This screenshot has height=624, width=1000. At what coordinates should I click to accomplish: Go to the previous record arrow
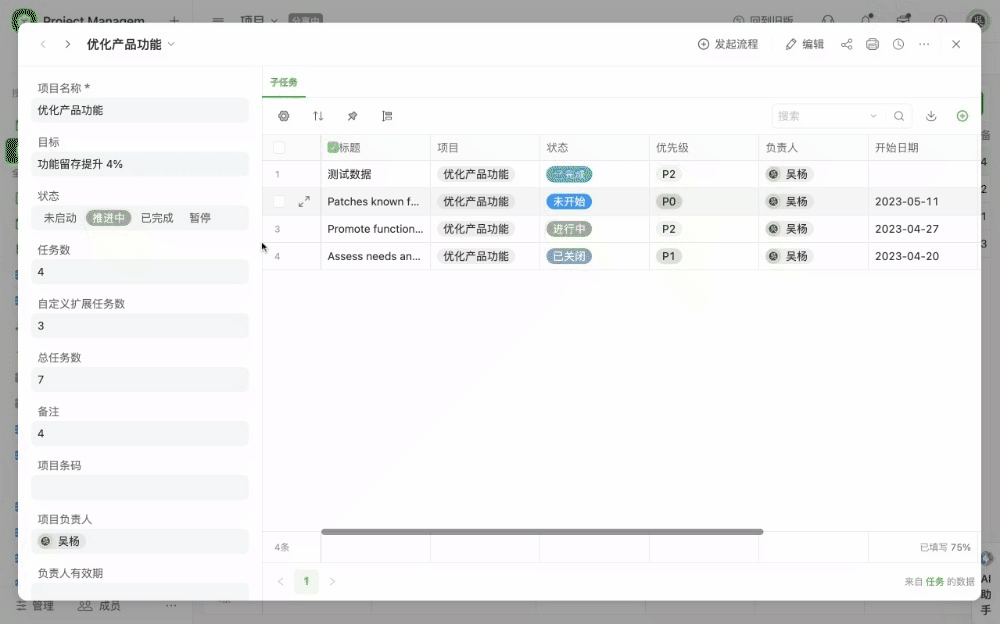tap(43, 44)
